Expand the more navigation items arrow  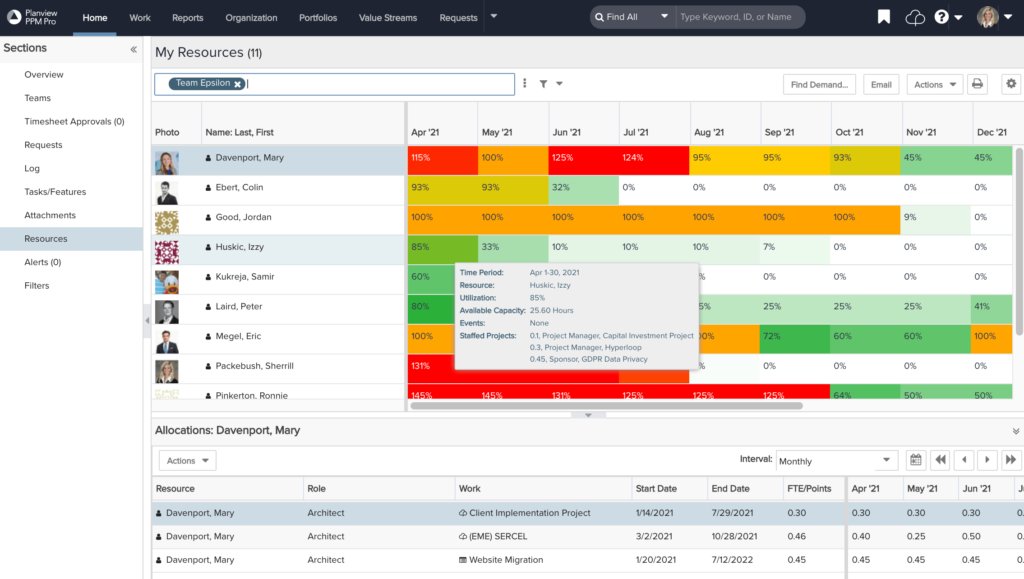pos(494,16)
